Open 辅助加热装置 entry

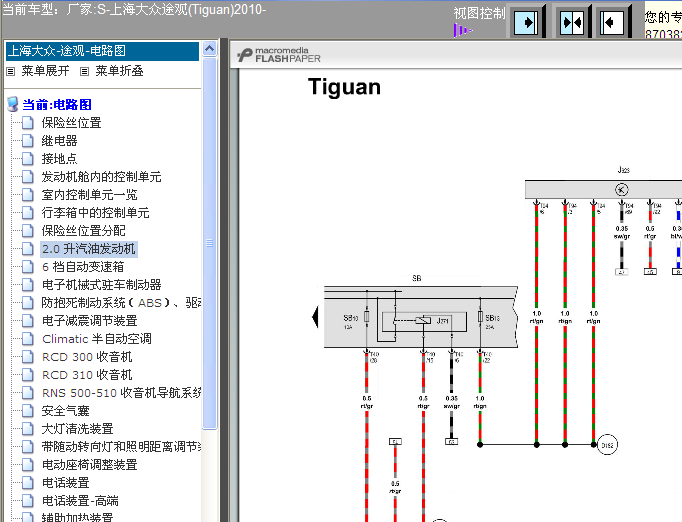coord(77,517)
